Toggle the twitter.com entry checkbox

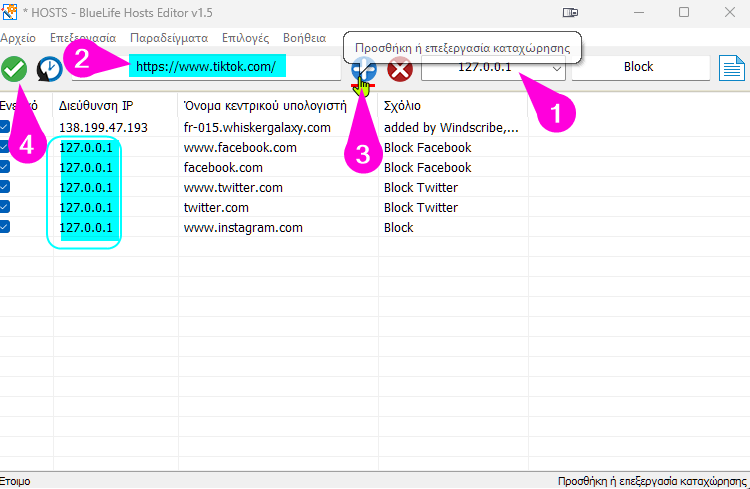[x=5, y=207]
